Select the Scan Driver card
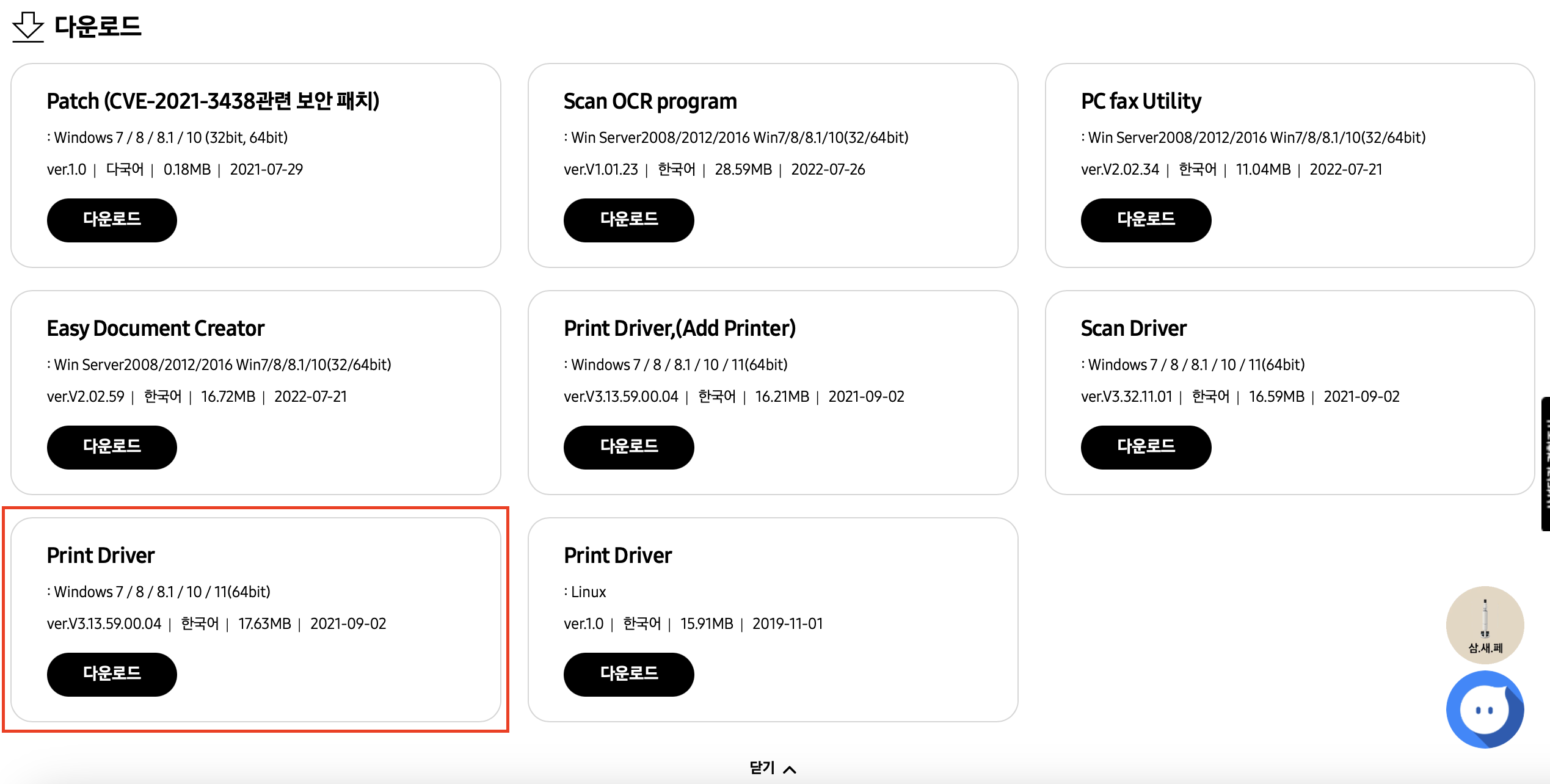1550x784 pixels. pyautogui.click(x=1133, y=328)
